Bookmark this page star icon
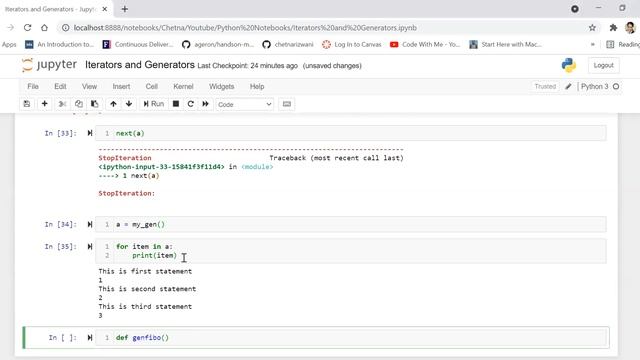The height and width of the screenshot is (360, 640). click(592, 28)
